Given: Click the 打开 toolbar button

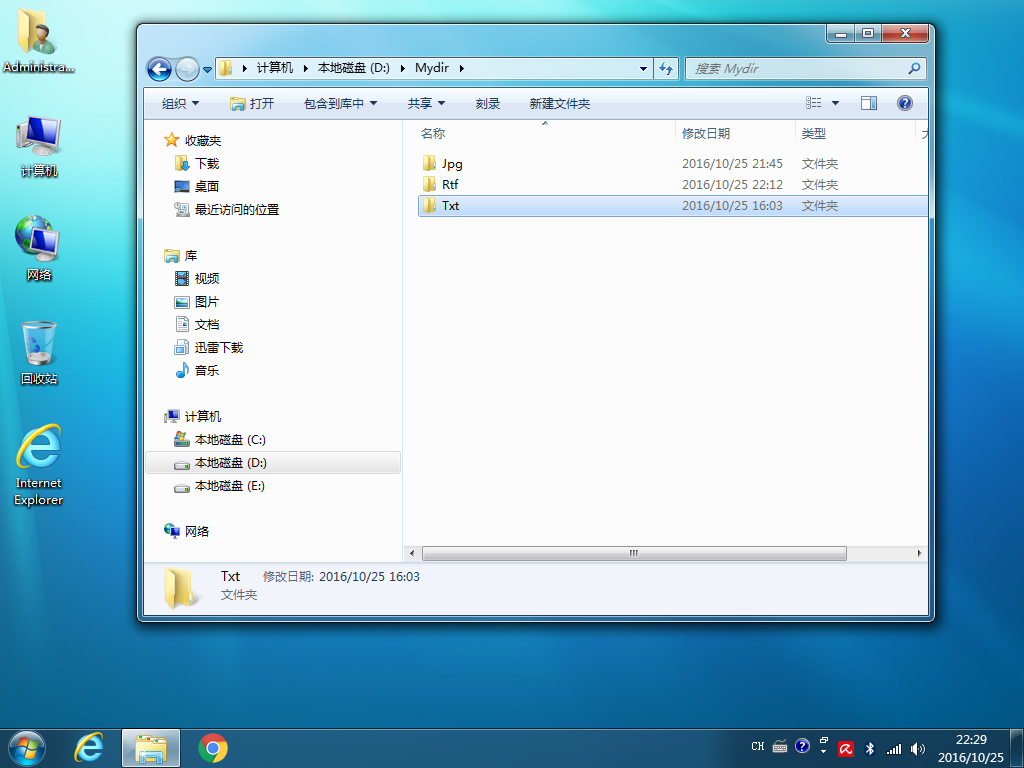Looking at the screenshot, I should [252, 103].
